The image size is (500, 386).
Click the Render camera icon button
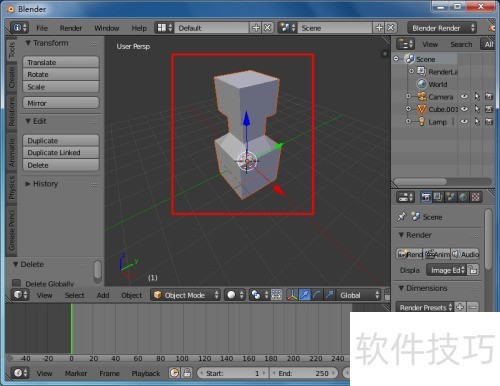[x=410, y=254]
